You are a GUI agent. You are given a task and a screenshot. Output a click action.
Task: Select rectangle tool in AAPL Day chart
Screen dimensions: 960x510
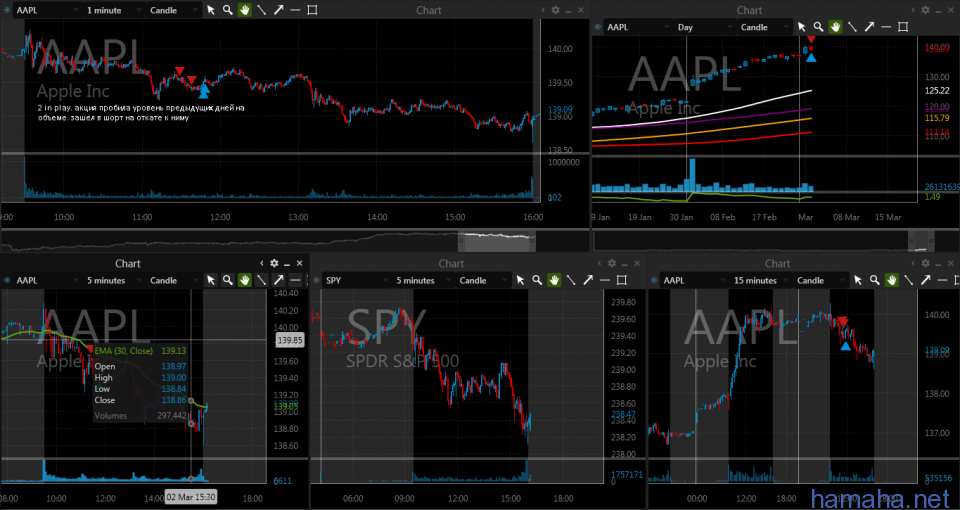pyautogui.click(x=902, y=27)
